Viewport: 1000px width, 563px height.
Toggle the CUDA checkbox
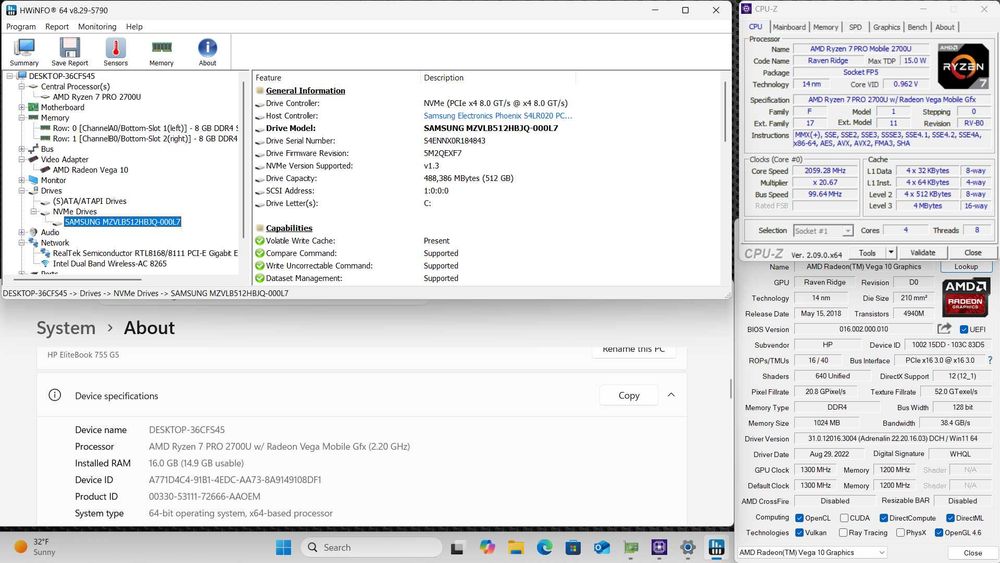[x=844, y=518]
